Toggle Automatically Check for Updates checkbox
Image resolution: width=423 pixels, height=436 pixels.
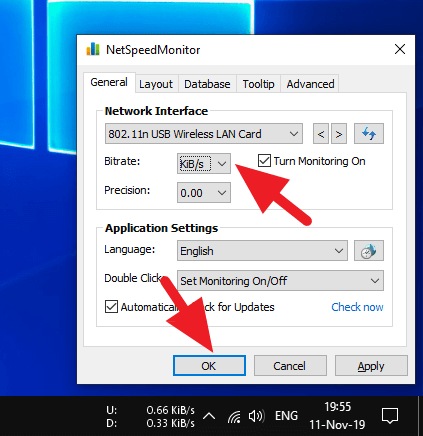[111, 307]
